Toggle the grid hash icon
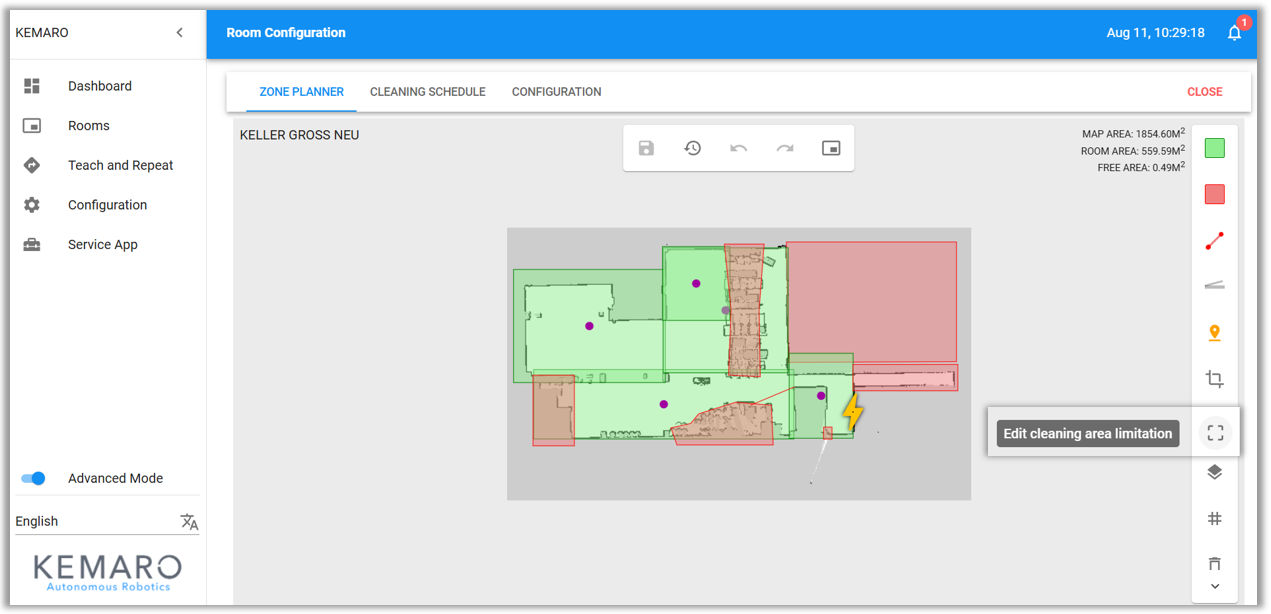Image resolution: width=1271 pixels, height=614 pixels. [1214, 518]
